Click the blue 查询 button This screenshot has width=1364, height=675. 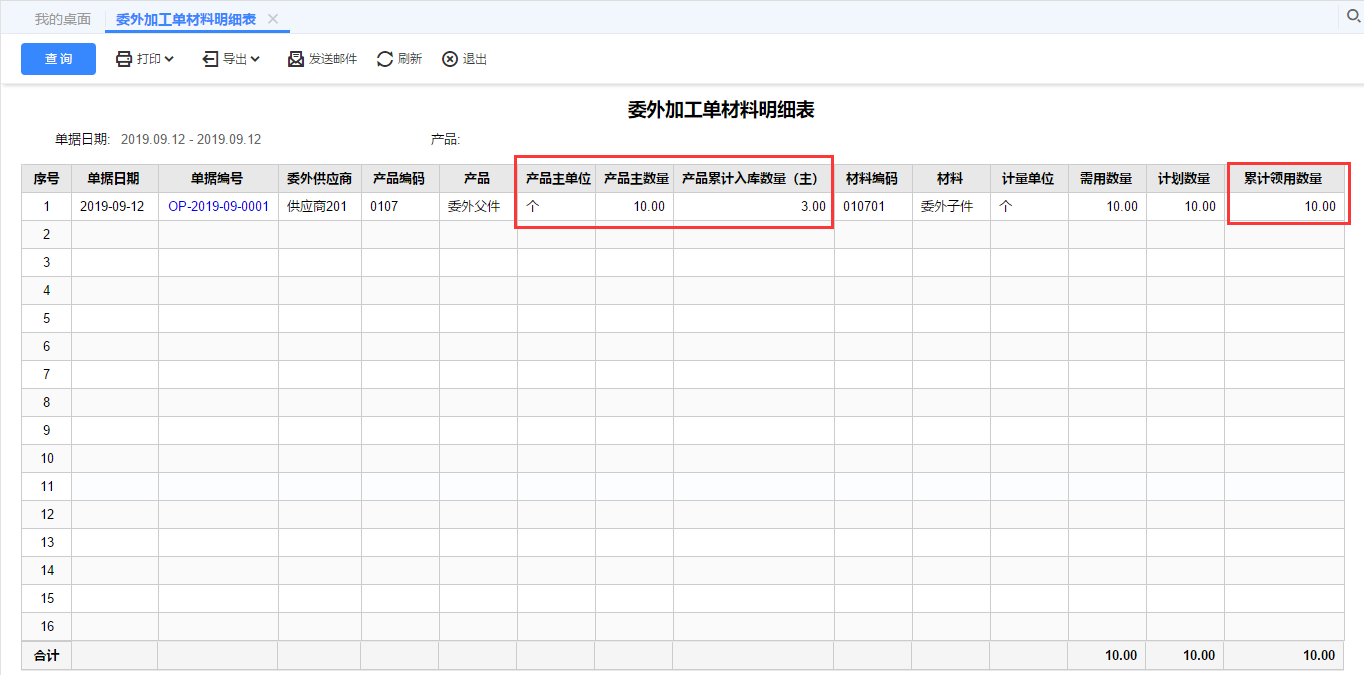[x=58, y=59]
